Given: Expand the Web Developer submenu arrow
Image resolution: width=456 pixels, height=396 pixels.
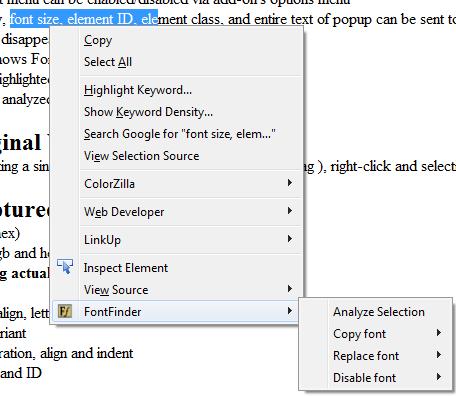Looking at the screenshot, I should tap(290, 211).
